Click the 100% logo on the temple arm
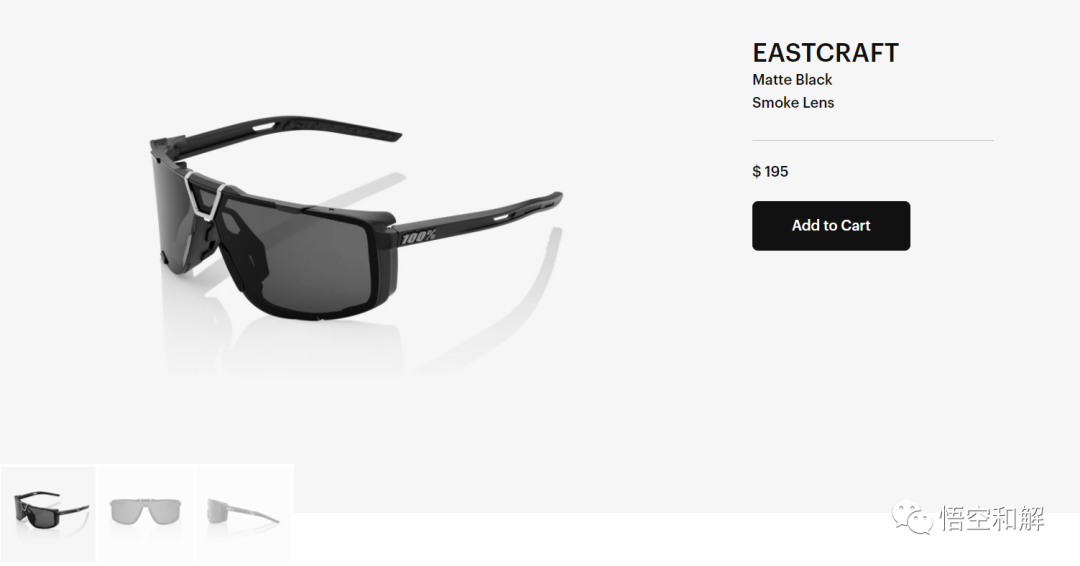This screenshot has height=566, width=1080. 419,237
